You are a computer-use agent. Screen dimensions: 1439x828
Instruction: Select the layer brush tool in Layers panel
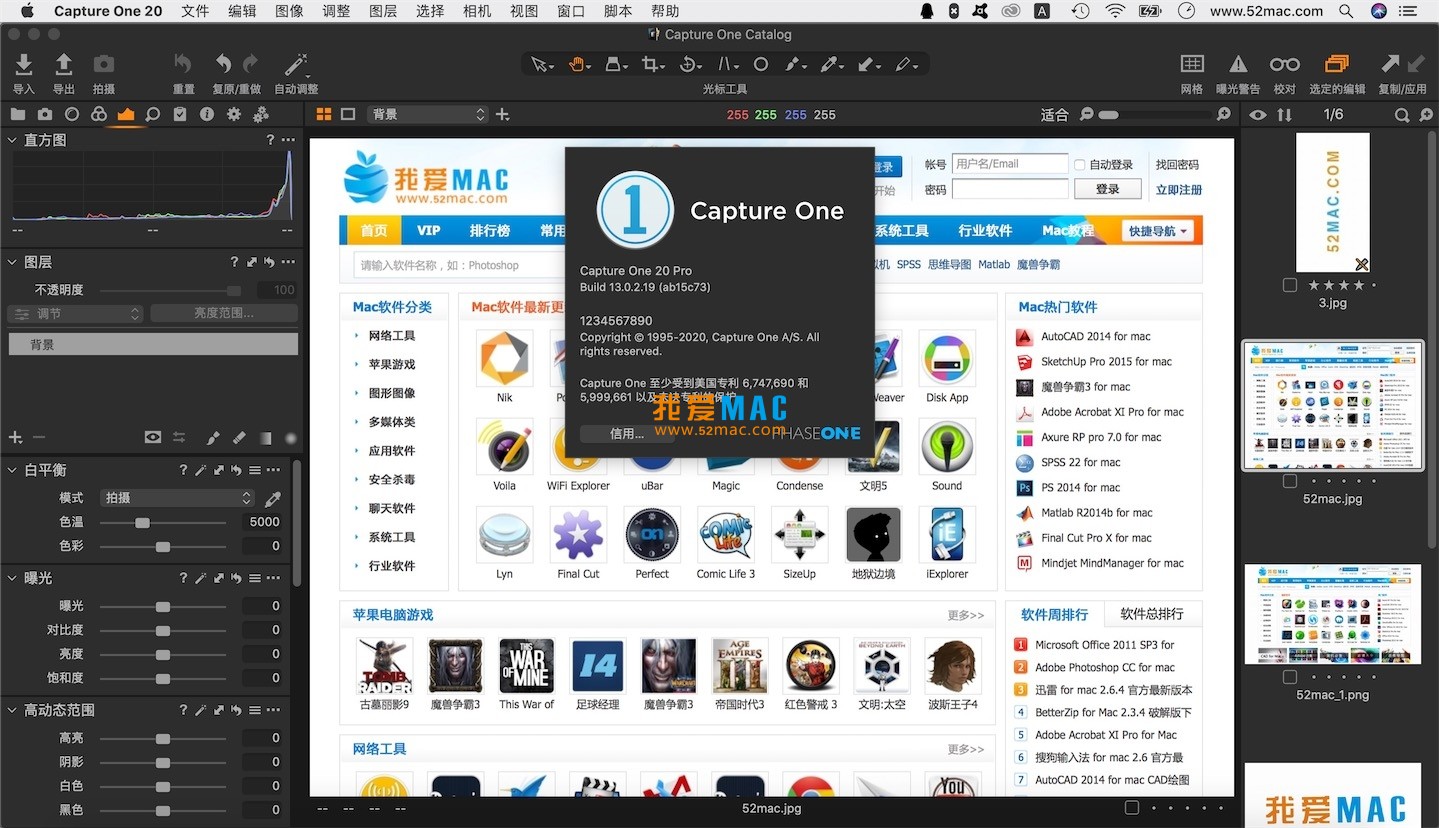tap(213, 437)
